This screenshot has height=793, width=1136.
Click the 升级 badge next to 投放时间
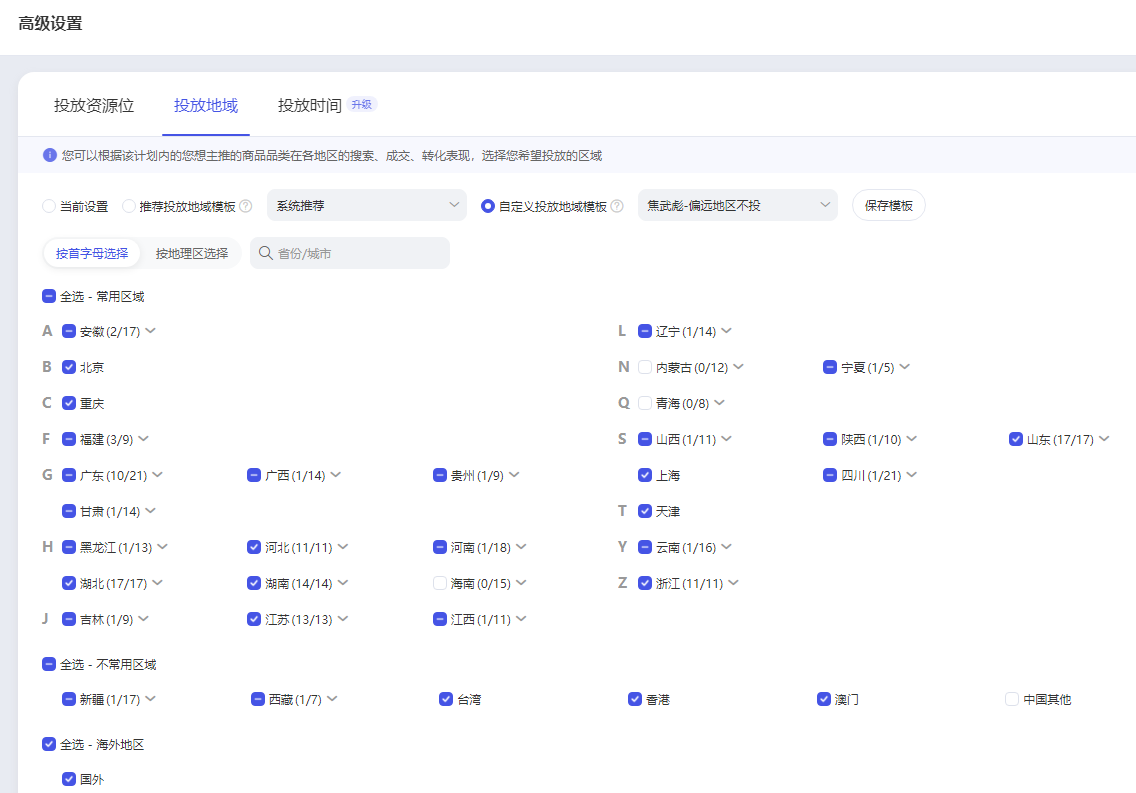tap(361, 105)
